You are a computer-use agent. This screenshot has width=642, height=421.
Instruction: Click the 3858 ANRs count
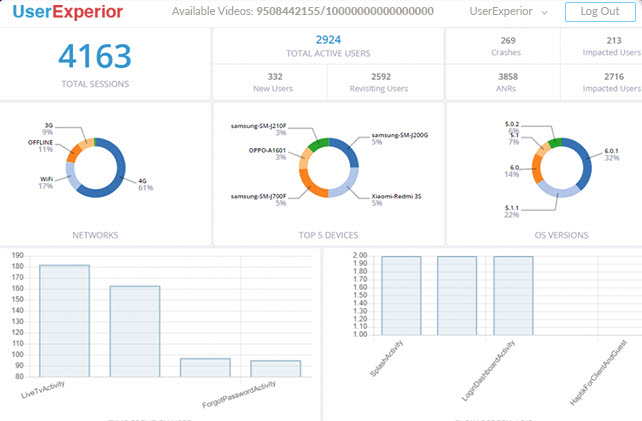[508, 77]
